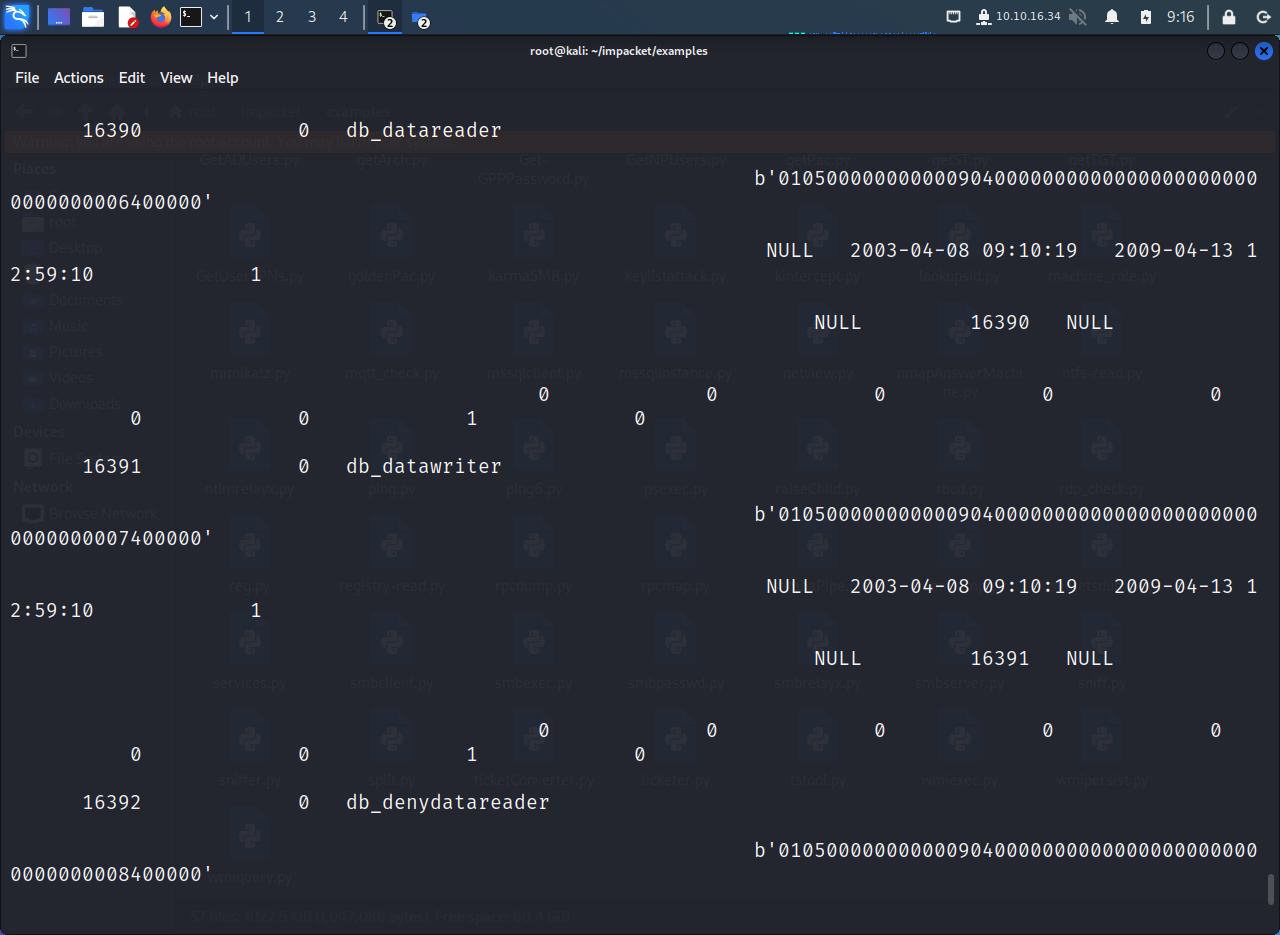Screen dimensions: 1280x935
Task: Open the terminal Actions menu
Action: coord(79,78)
